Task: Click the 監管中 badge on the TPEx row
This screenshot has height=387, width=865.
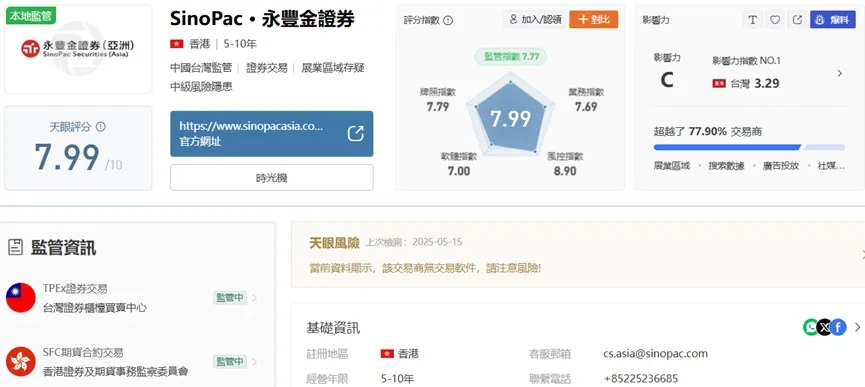Action: click(229, 298)
